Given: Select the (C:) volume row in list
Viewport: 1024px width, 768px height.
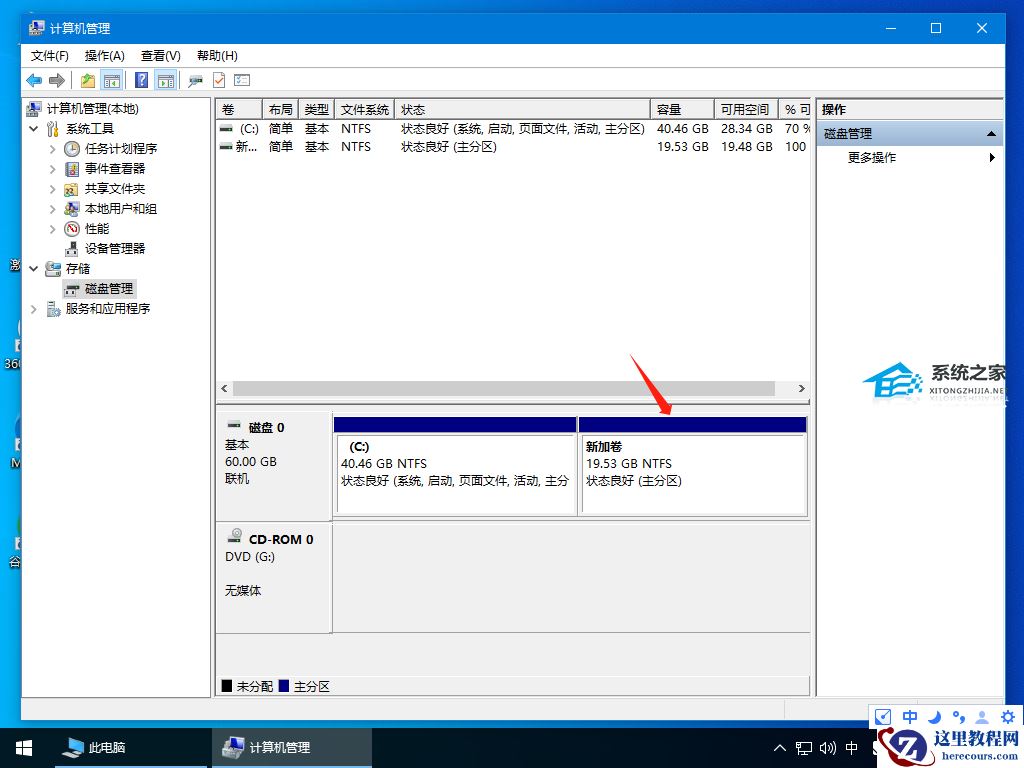Looking at the screenshot, I should tap(513, 129).
